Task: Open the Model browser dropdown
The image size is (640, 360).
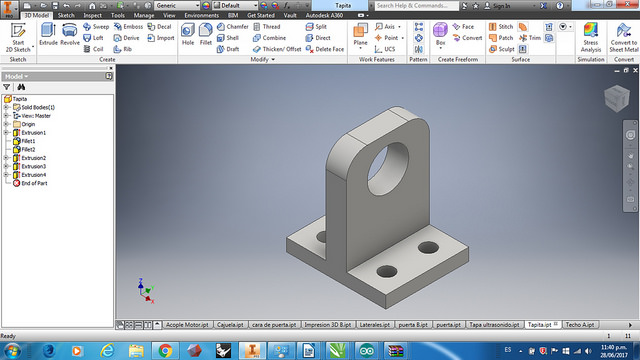Action: (17, 76)
